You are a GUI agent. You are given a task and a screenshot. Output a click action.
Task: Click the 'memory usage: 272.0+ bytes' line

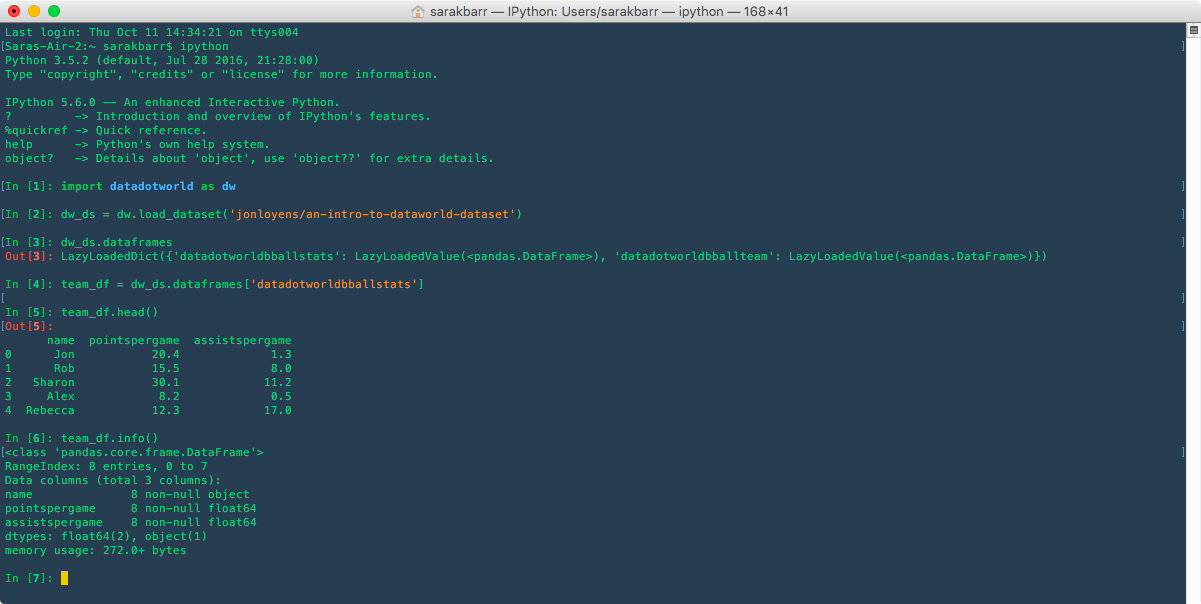pos(95,550)
